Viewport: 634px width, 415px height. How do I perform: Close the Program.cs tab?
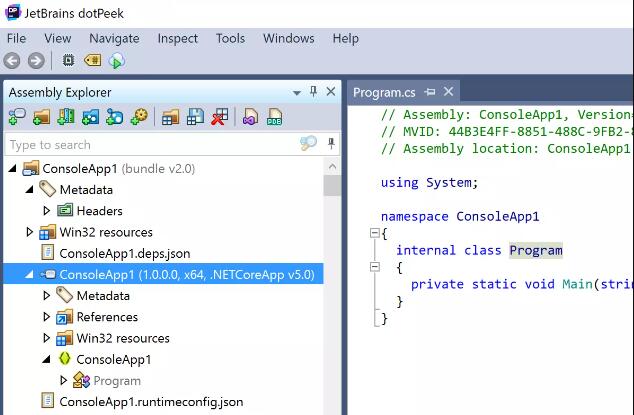click(x=449, y=92)
